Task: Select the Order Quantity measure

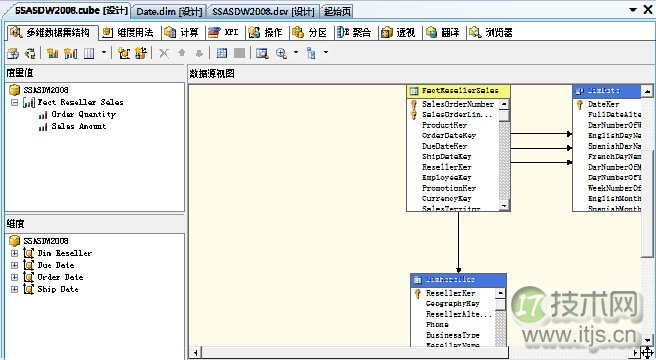Action: point(83,114)
